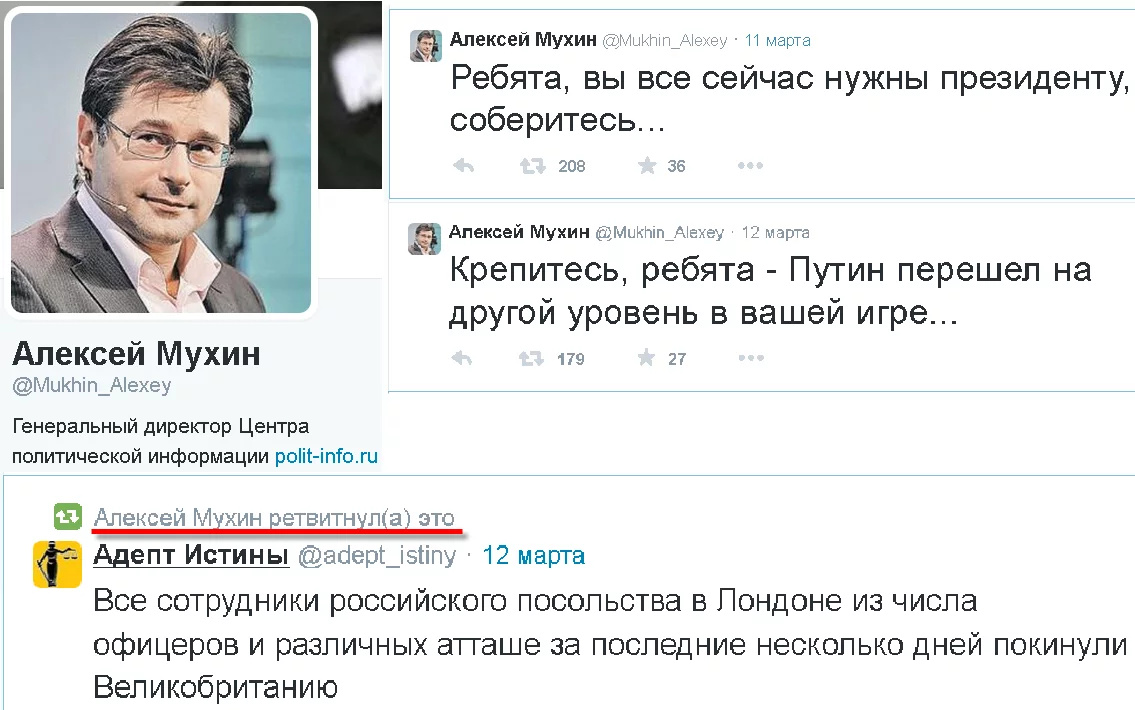Retweet the tweet with 208 retweets
Screen dimensions: 1135x710
533,166
